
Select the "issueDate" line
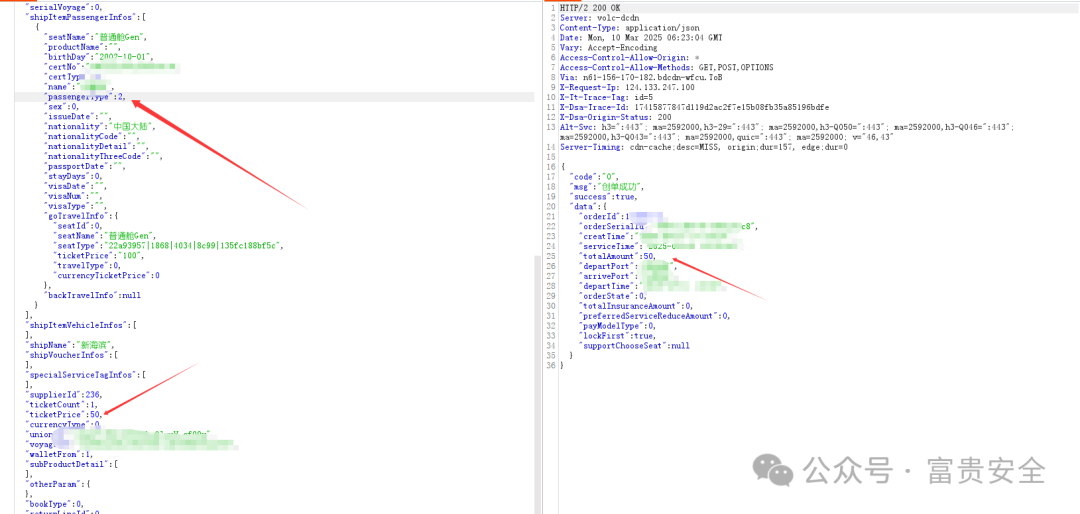pyautogui.click(x=76, y=117)
